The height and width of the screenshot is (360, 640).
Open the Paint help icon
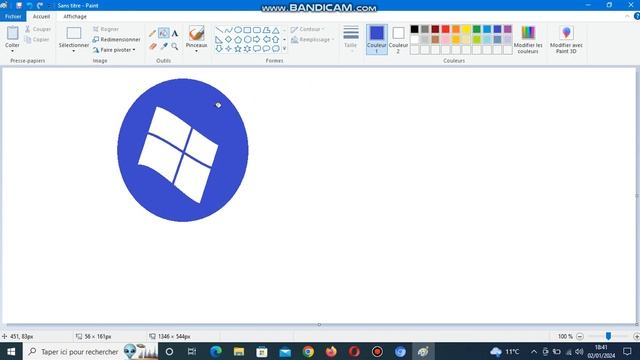click(x=636, y=16)
